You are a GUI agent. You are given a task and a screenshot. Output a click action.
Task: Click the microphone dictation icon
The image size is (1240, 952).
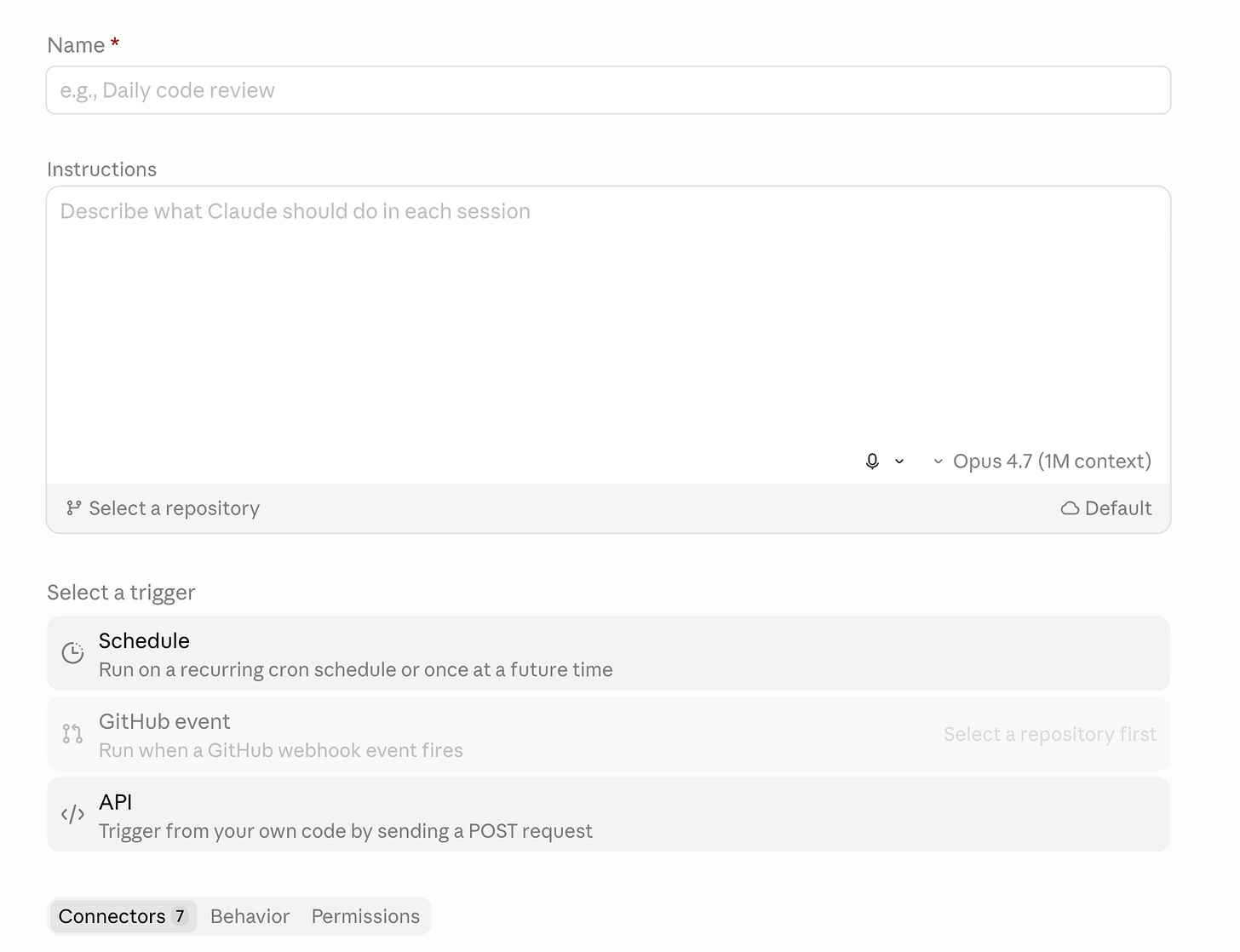pos(872,462)
